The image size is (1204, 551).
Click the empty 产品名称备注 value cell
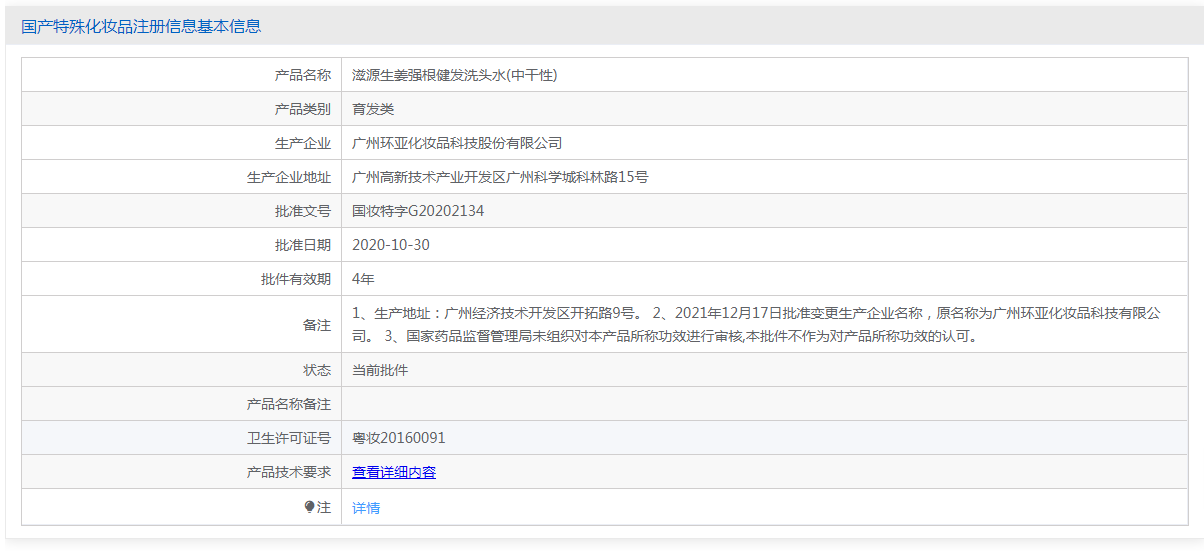(x=765, y=404)
